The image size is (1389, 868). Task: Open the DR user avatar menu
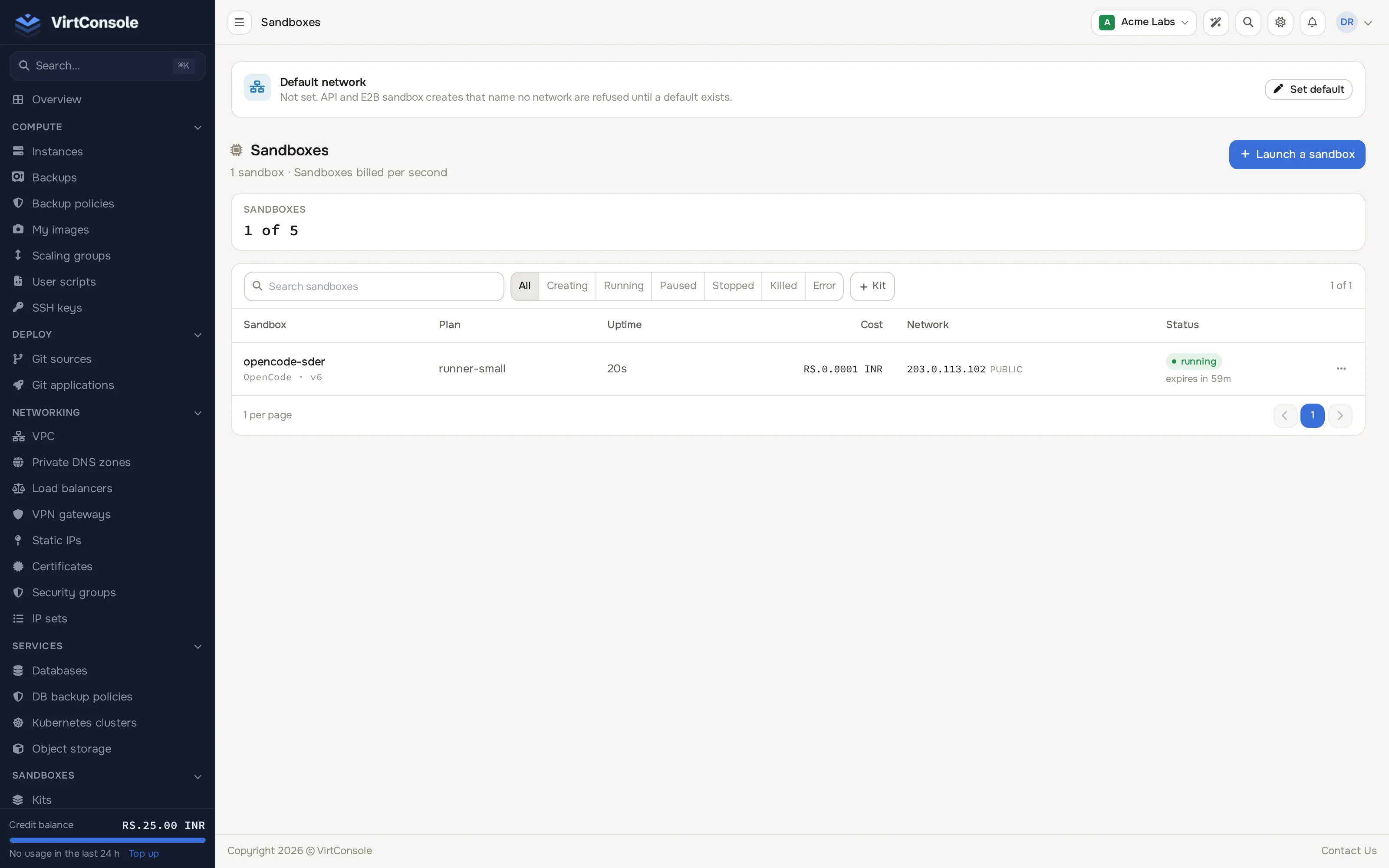1354,23
